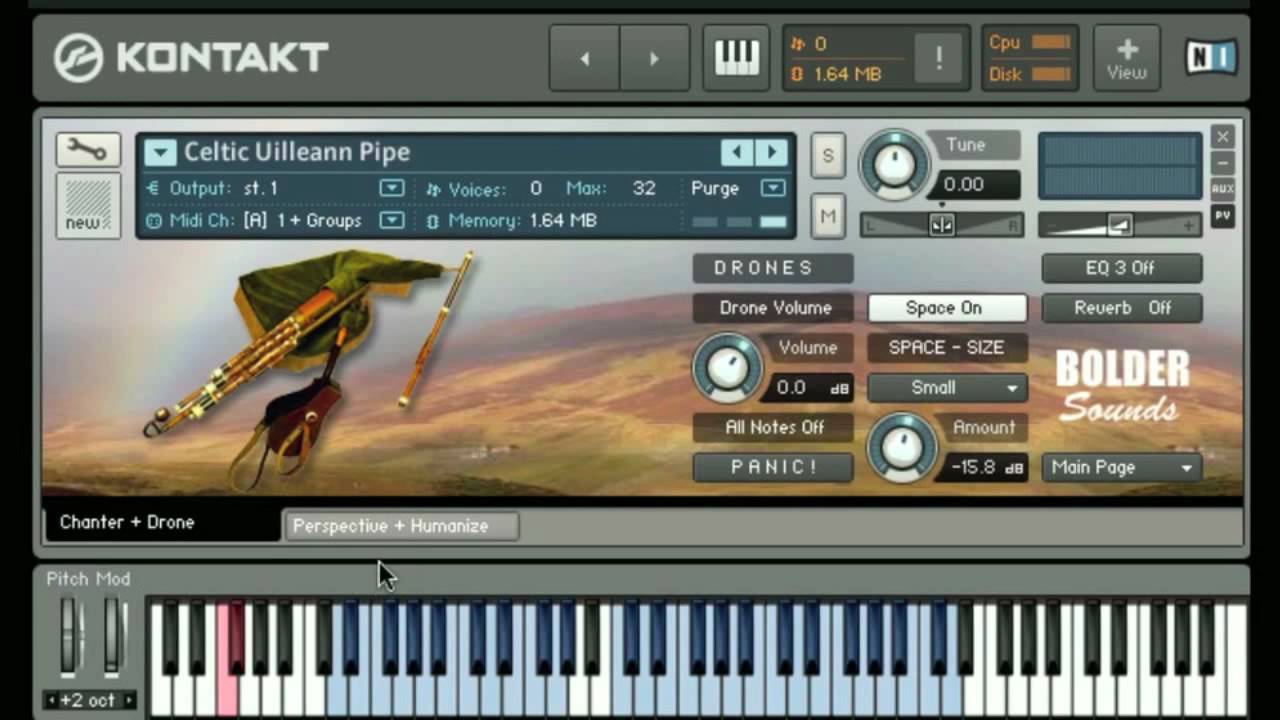Click the Max voices value 32
The height and width of the screenshot is (720, 1280).
[x=643, y=188]
